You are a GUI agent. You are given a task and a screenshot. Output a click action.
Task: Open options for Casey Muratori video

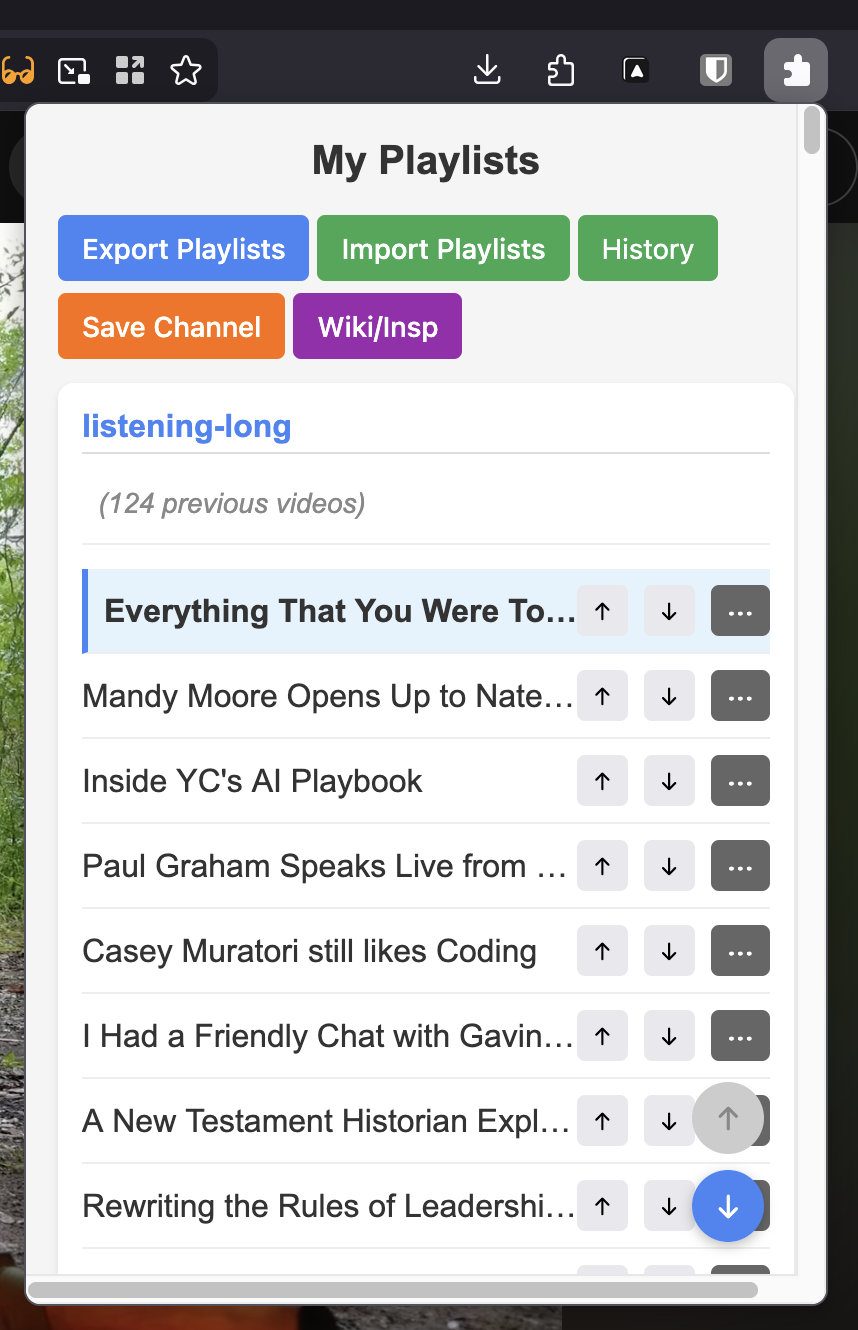tap(740, 951)
